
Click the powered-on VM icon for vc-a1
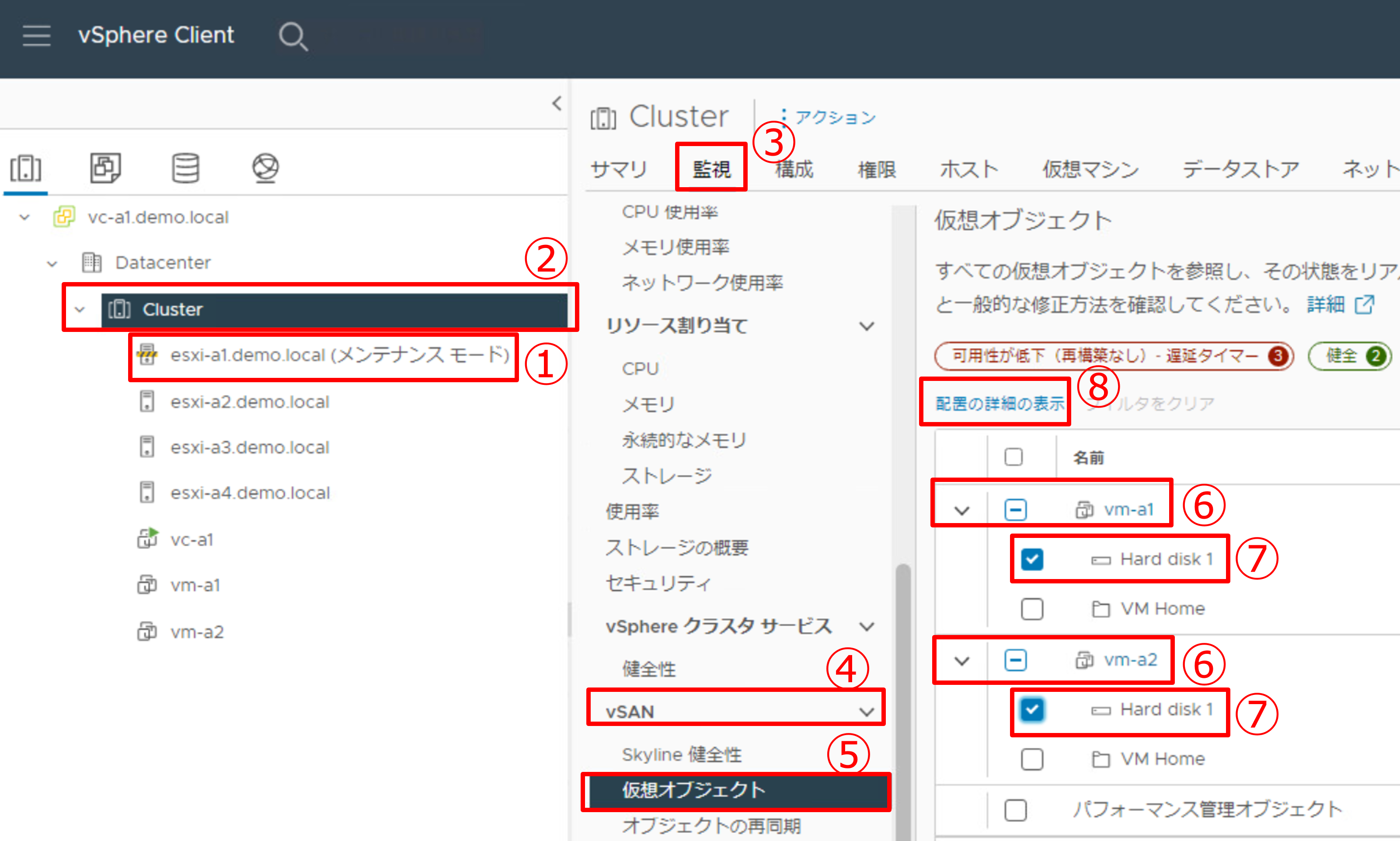[x=147, y=538]
